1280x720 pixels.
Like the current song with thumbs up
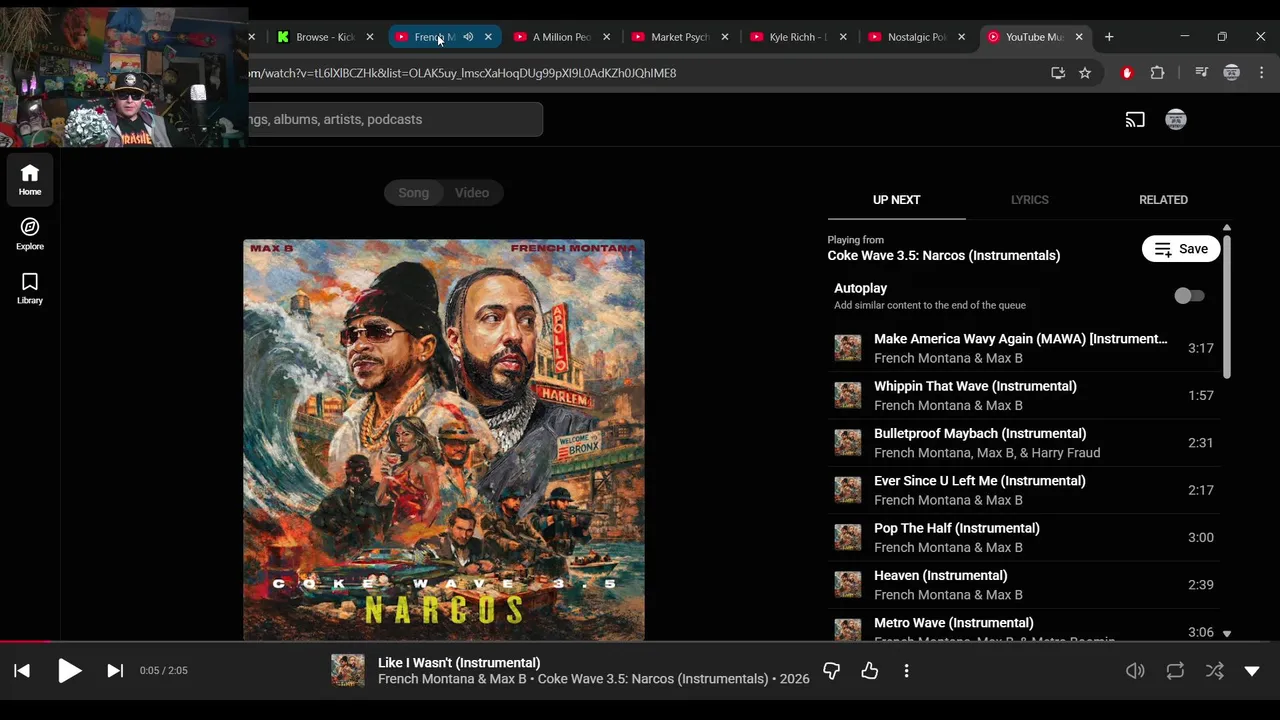click(x=869, y=671)
